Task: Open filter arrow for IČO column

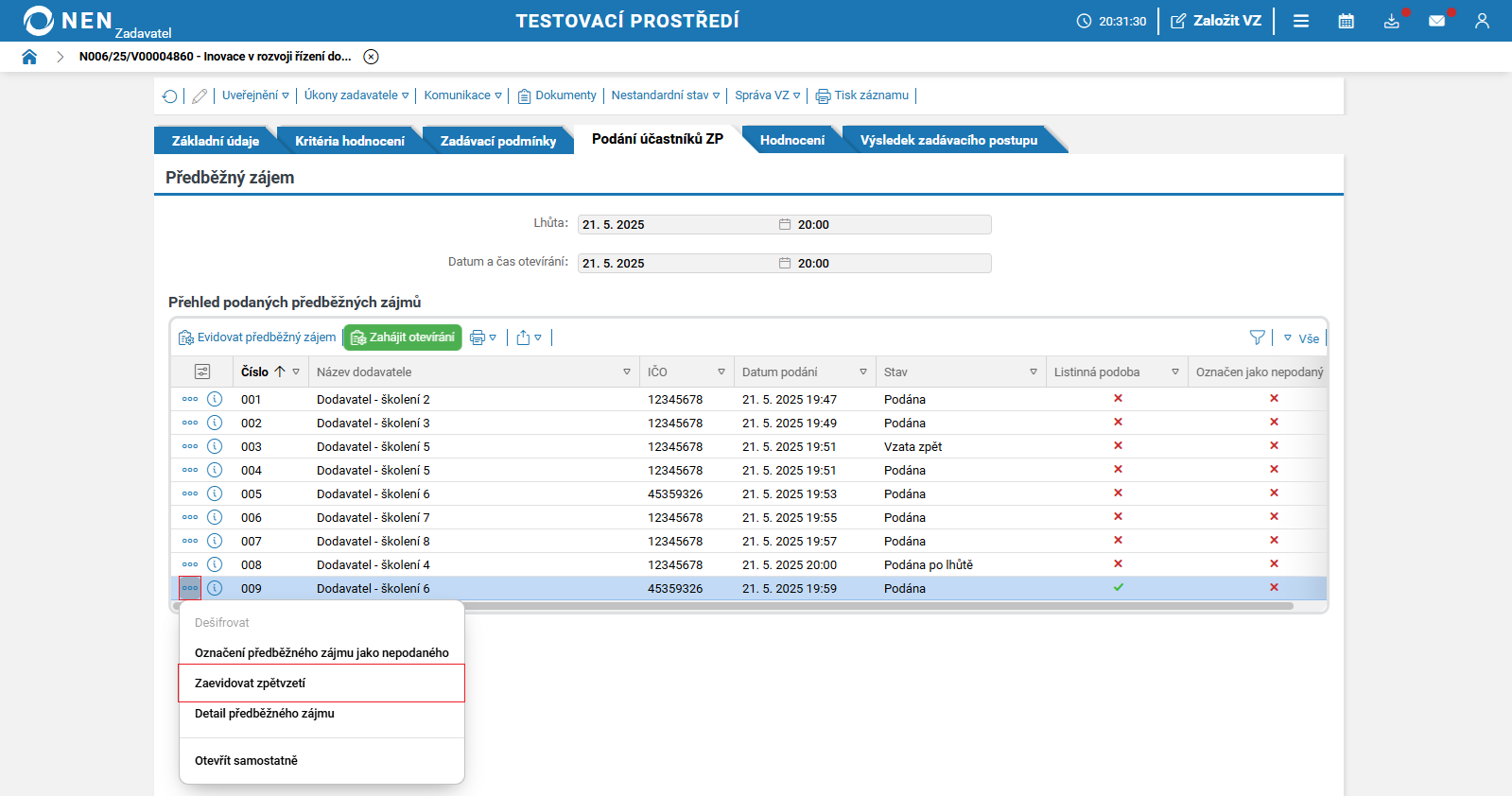Action: (721, 372)
